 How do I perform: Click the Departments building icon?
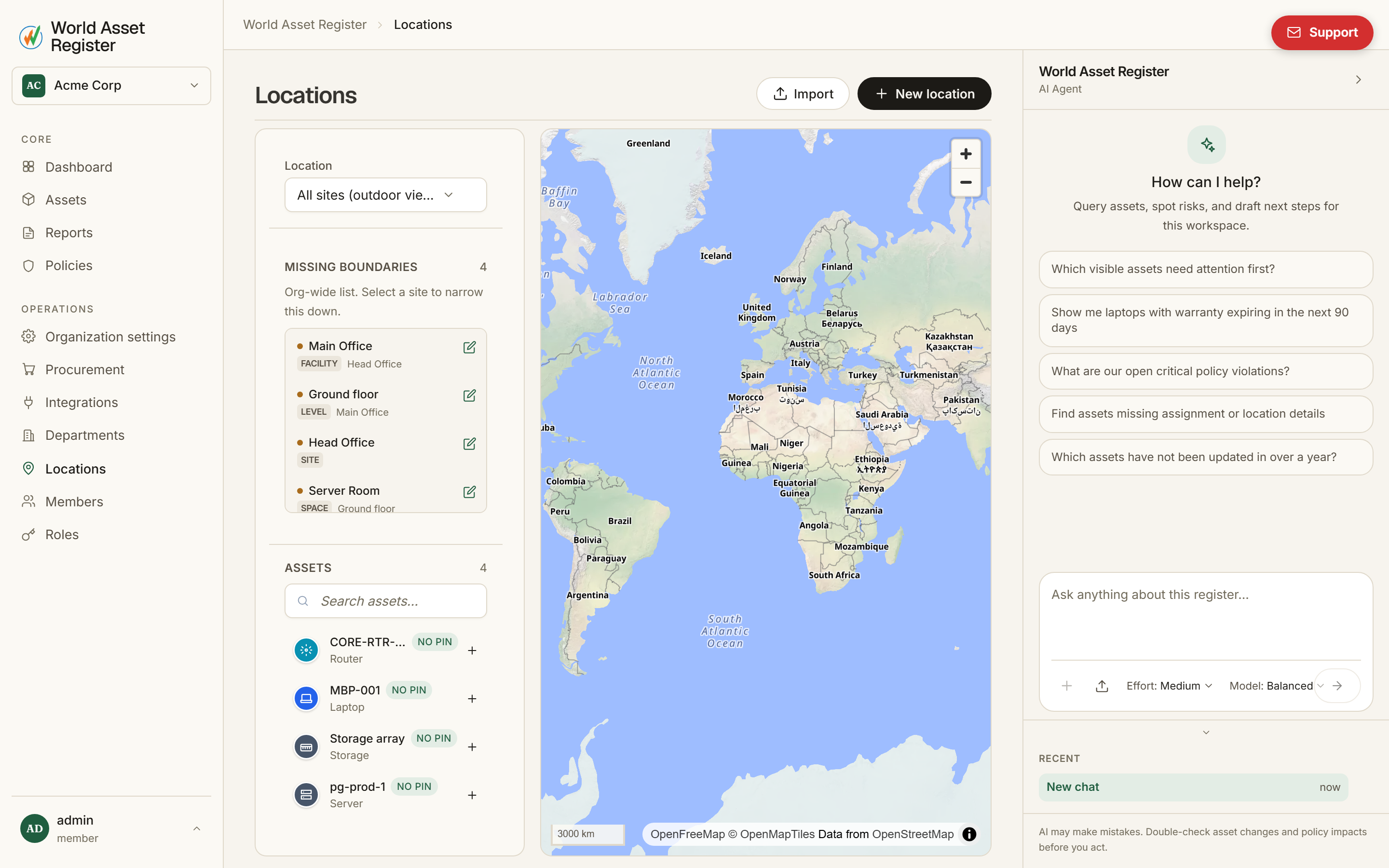pyautogui.click(x=28, y=435)
